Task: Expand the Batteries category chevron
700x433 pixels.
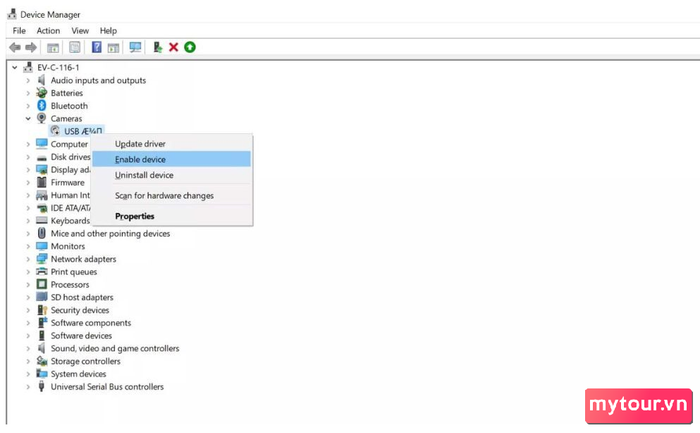Action: [28, 93]
